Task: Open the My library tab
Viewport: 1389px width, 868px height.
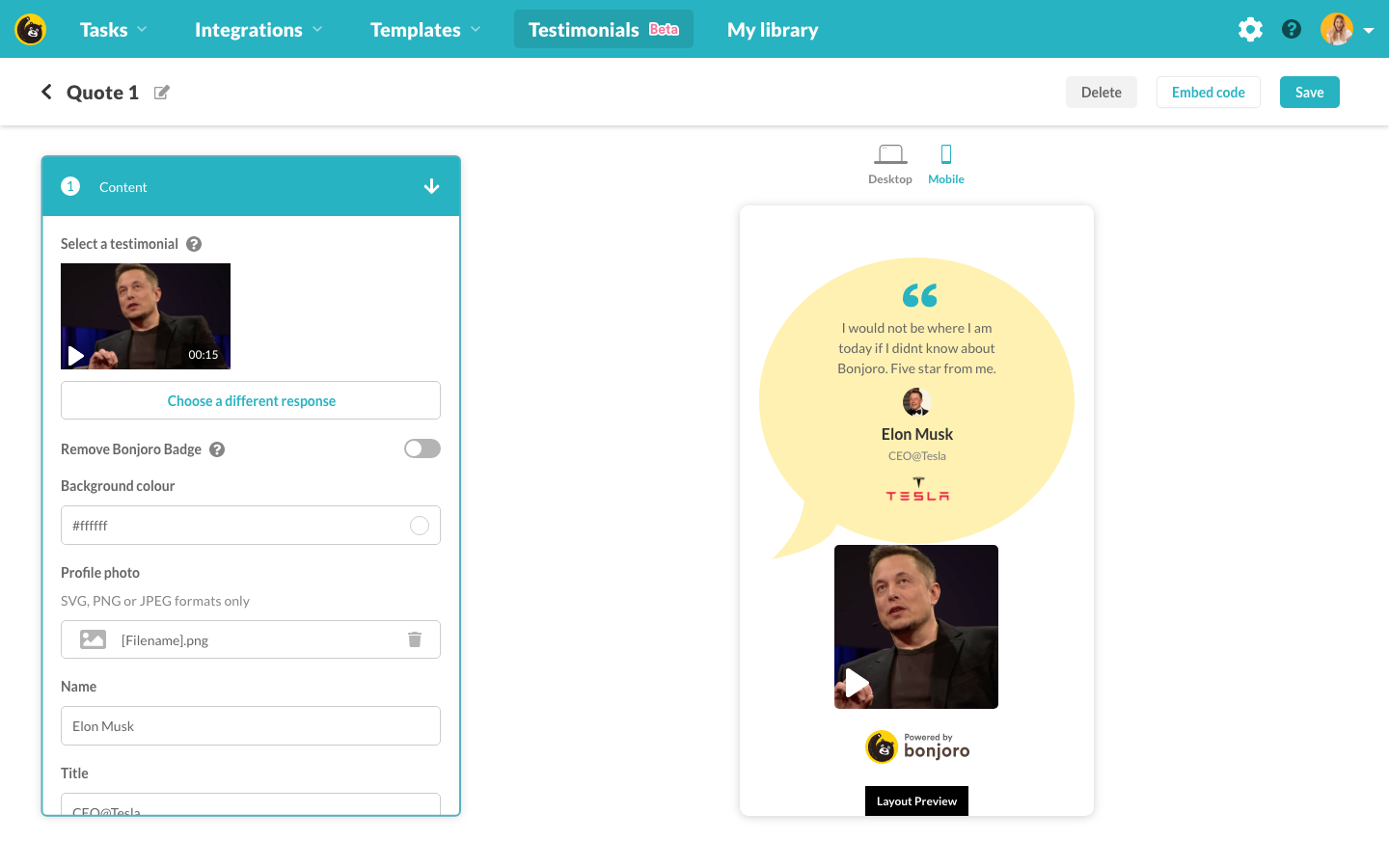Action: point(773,30)
